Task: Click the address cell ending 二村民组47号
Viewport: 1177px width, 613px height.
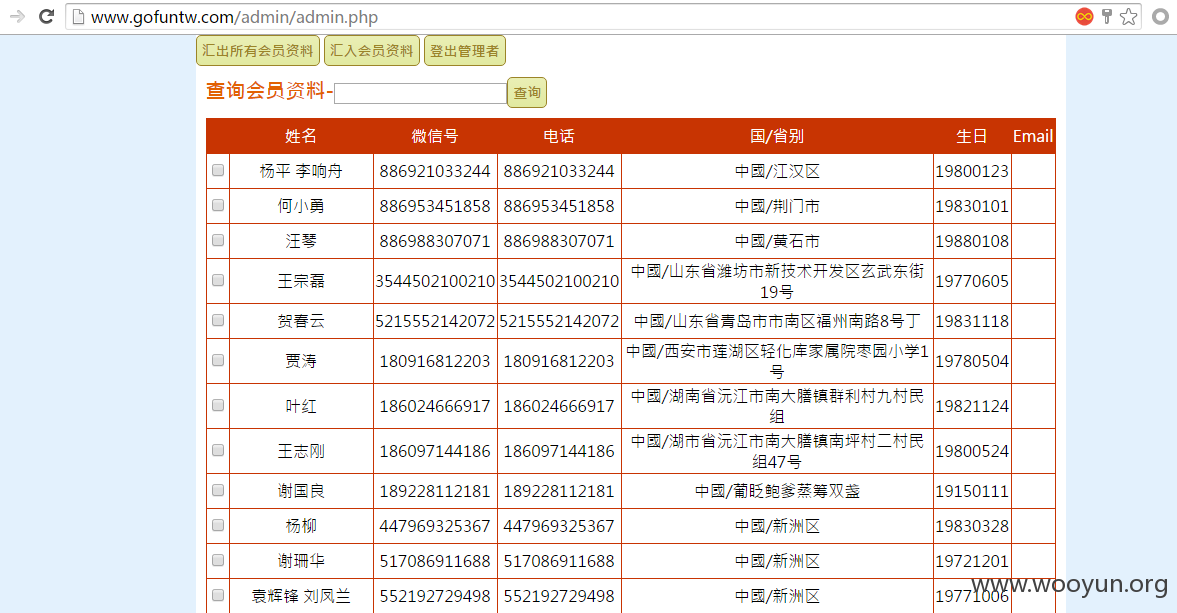Action: 777,451
